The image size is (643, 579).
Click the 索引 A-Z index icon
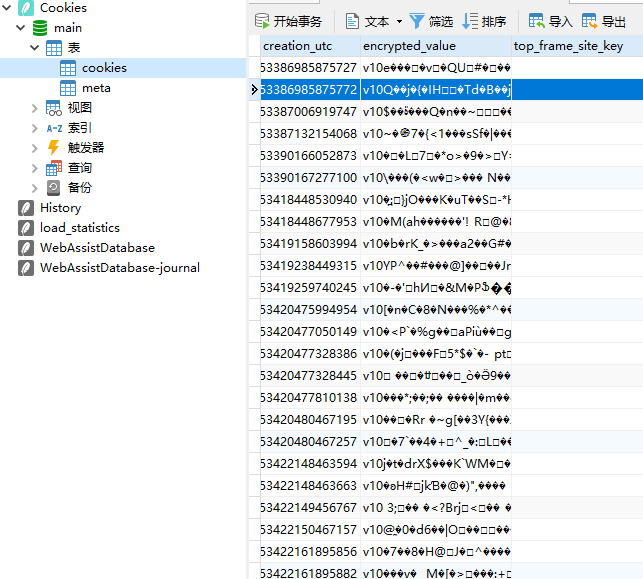click(x=54, y=128)
